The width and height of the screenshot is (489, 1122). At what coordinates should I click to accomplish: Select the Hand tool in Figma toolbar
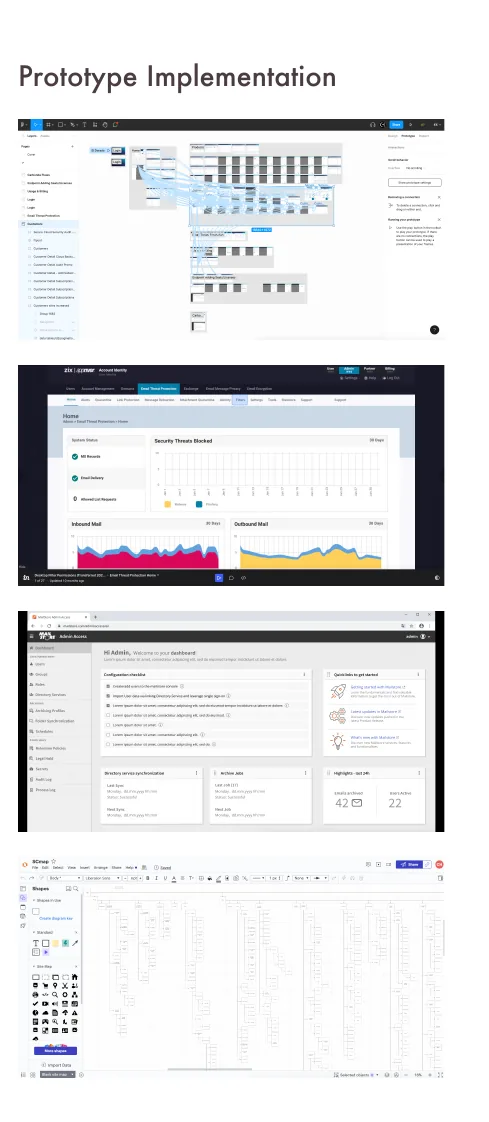coord(105,125)
